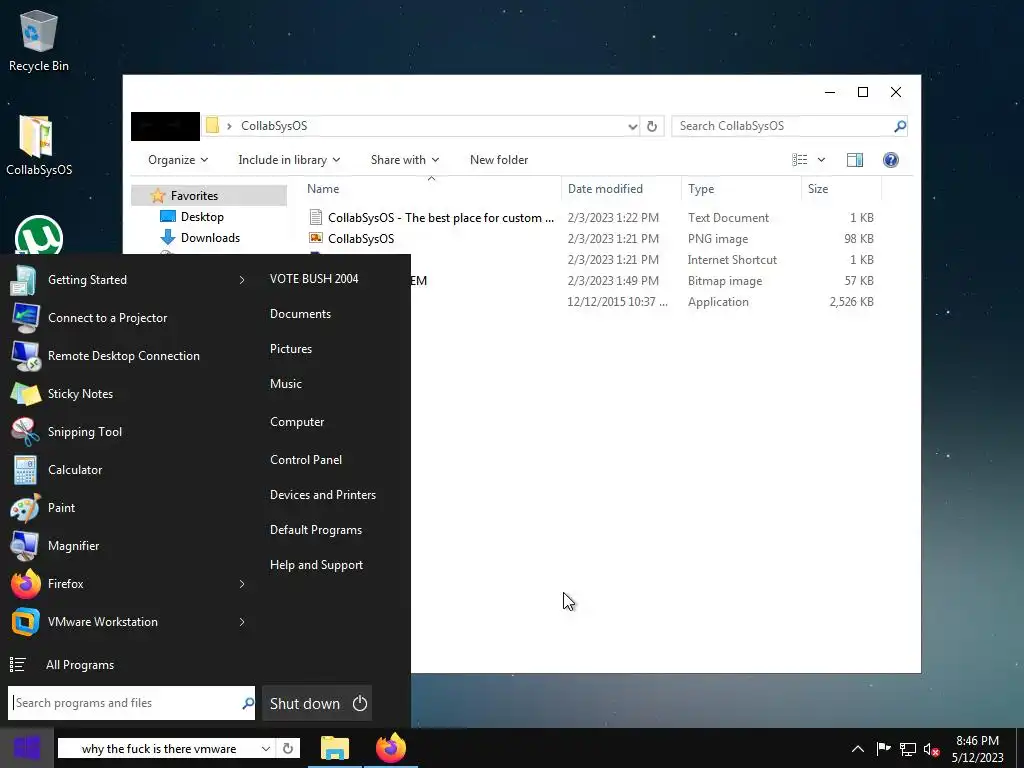
Task: Open File Explorer from the taskbar
Action: 334,748
